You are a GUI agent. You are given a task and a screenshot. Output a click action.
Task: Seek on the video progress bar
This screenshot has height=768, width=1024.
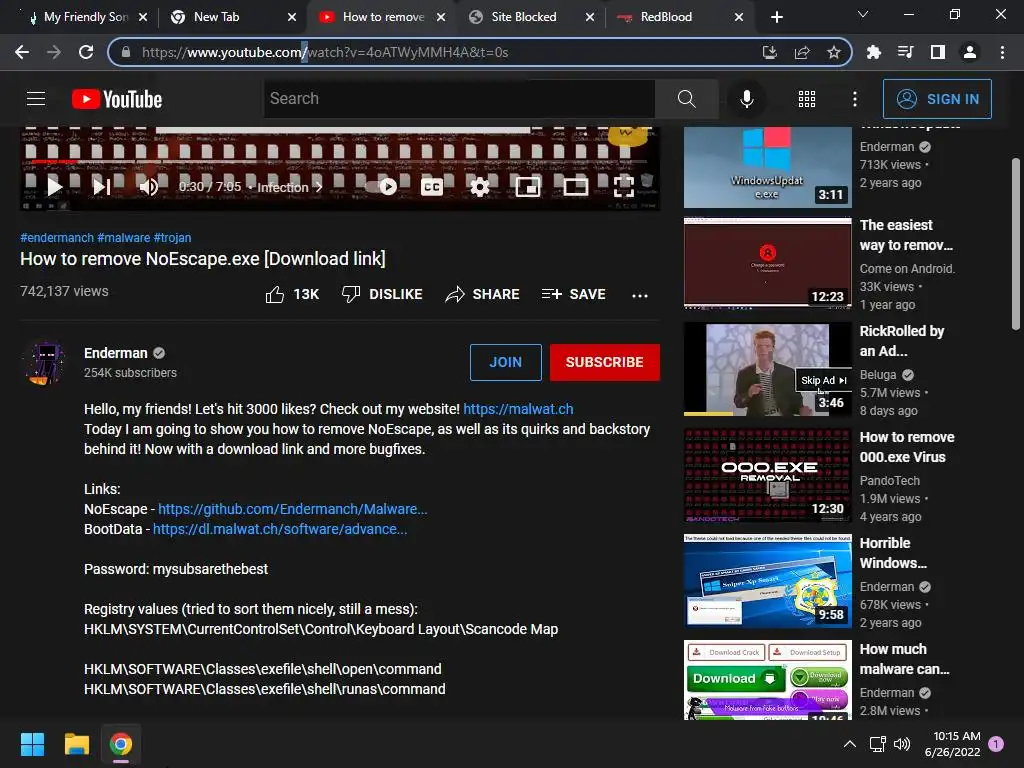click(340, 161)
